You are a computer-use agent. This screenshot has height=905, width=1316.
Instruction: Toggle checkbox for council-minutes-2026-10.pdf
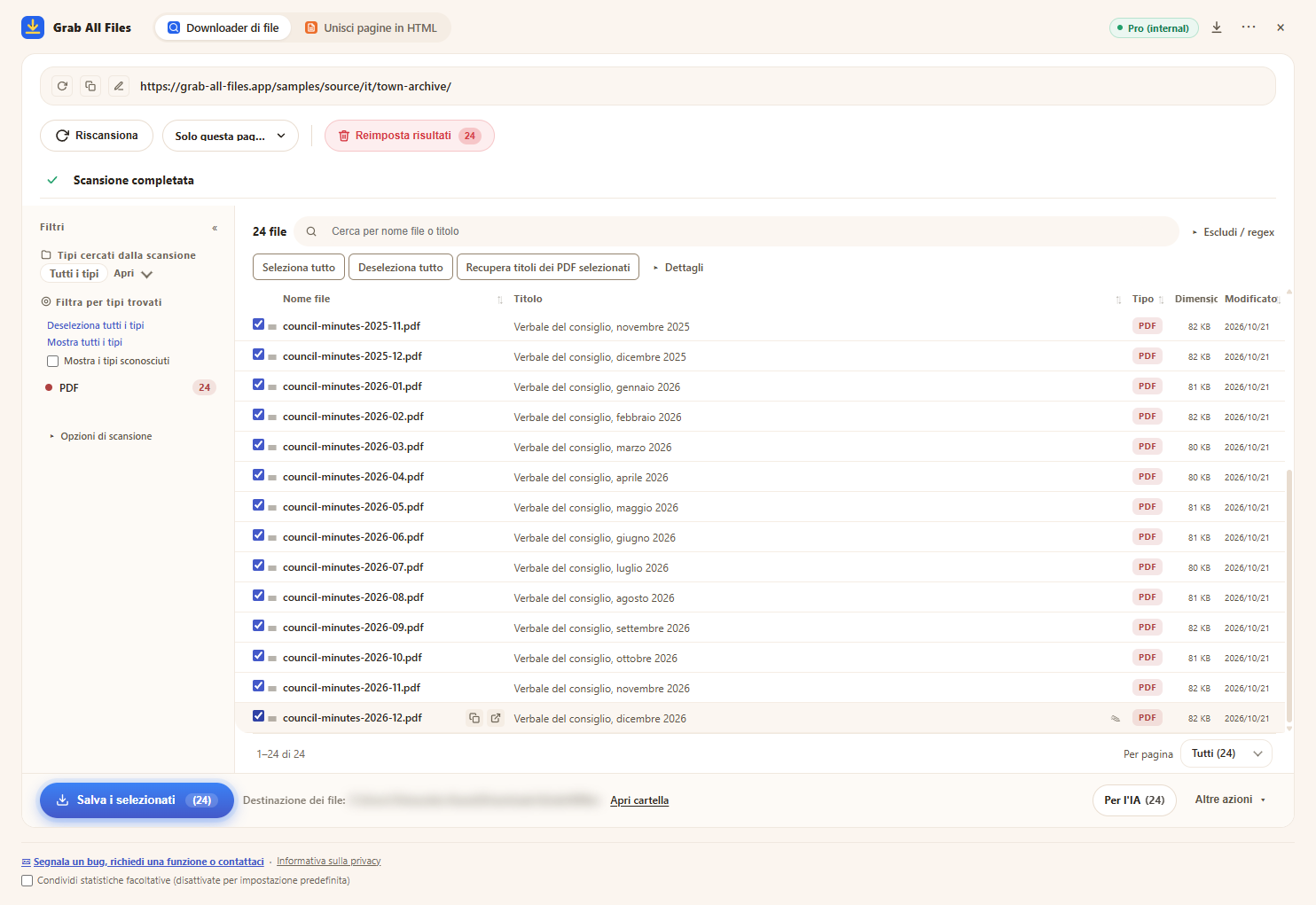click(x=259, y=656)
